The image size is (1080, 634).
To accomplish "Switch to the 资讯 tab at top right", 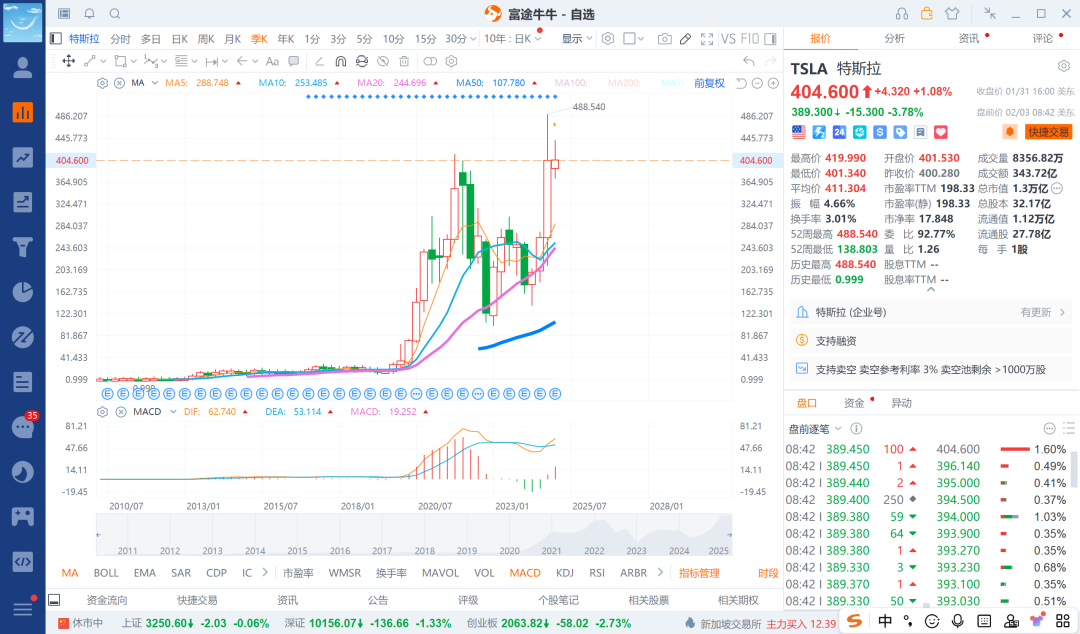I will click(x=968, y=39).
